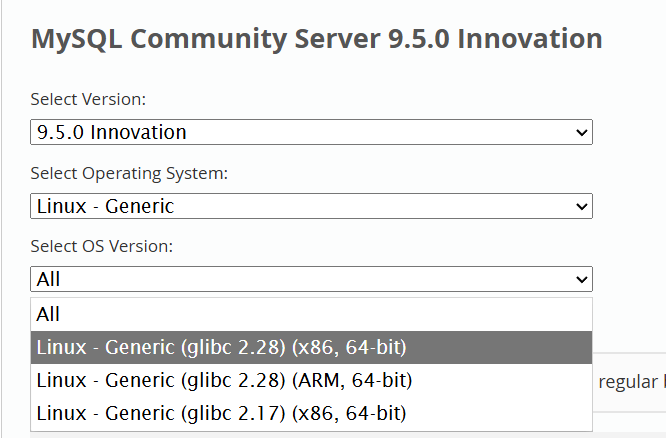Click the Select OS Version dropdown arrow

[x=582, y=280]
